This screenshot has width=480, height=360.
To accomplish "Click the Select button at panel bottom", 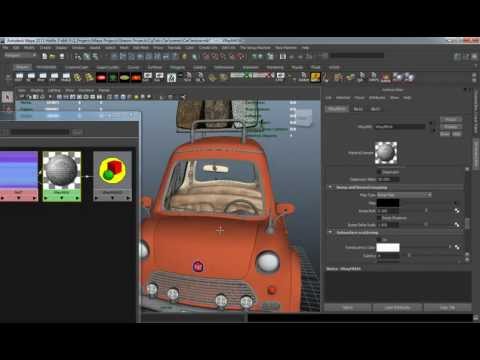I will [348, 307].
